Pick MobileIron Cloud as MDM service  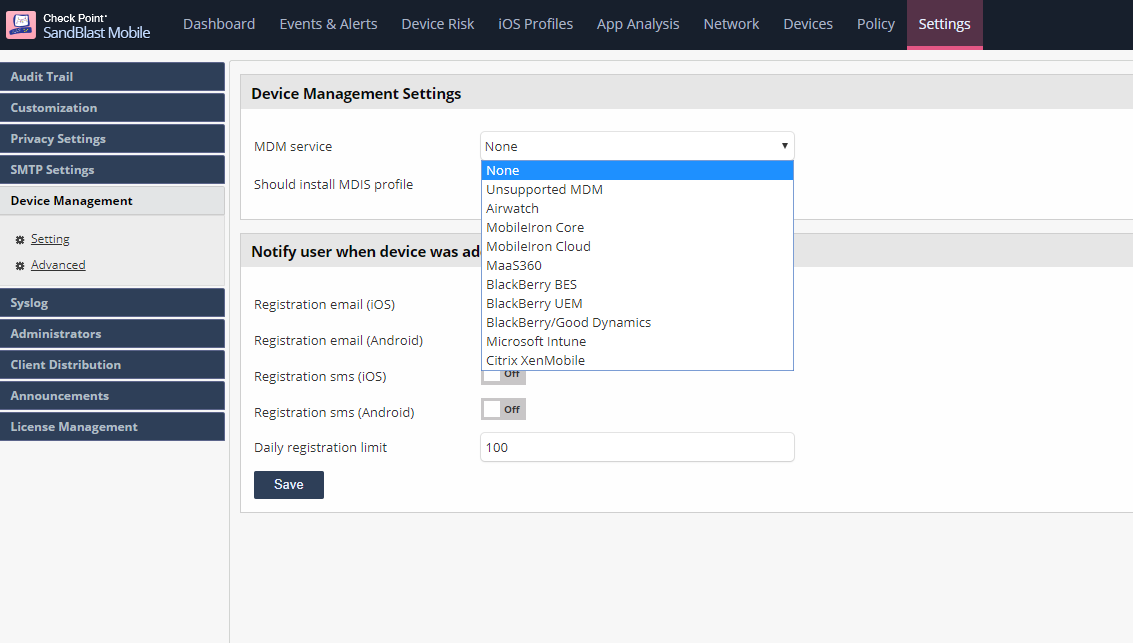(538, 246)
